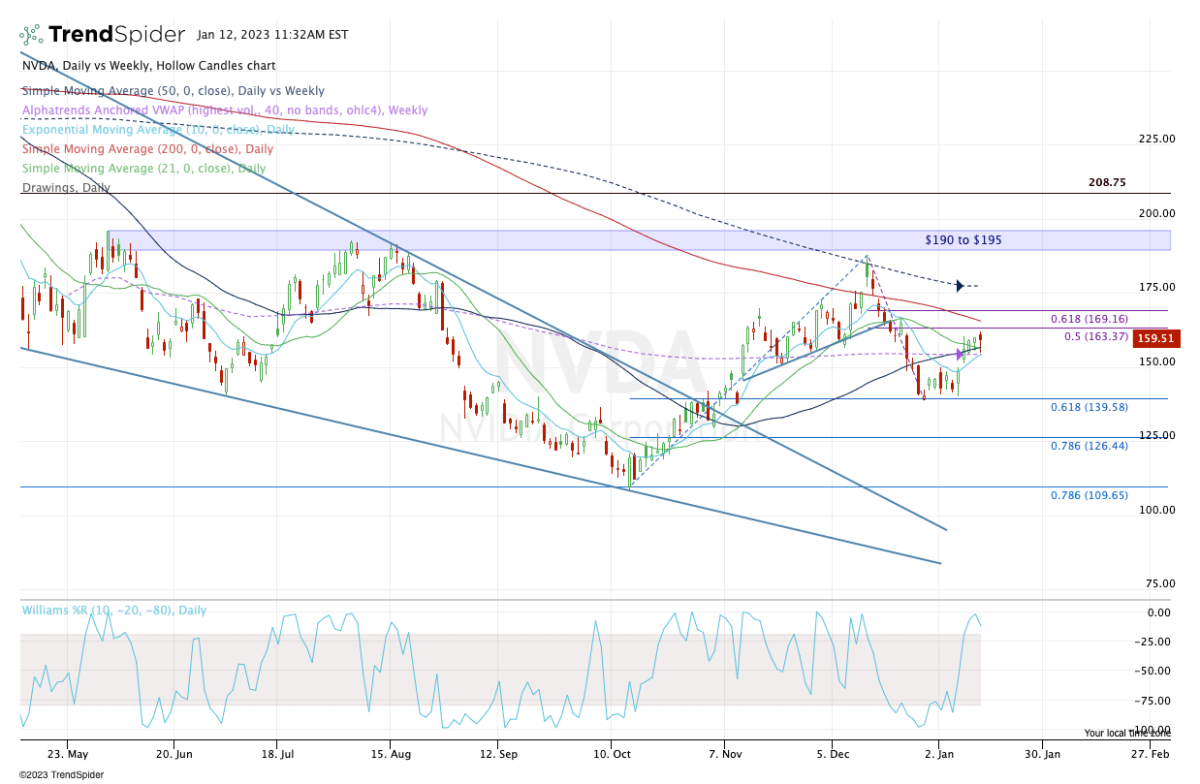Click the '23. May' date axis label
Screen dimensions: 1200x784
click(66, 757)
